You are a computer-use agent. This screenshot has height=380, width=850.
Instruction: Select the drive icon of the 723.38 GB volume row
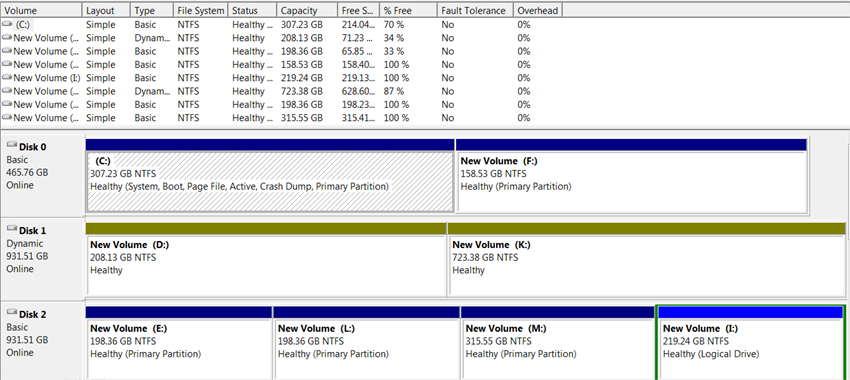pos(7,91)
